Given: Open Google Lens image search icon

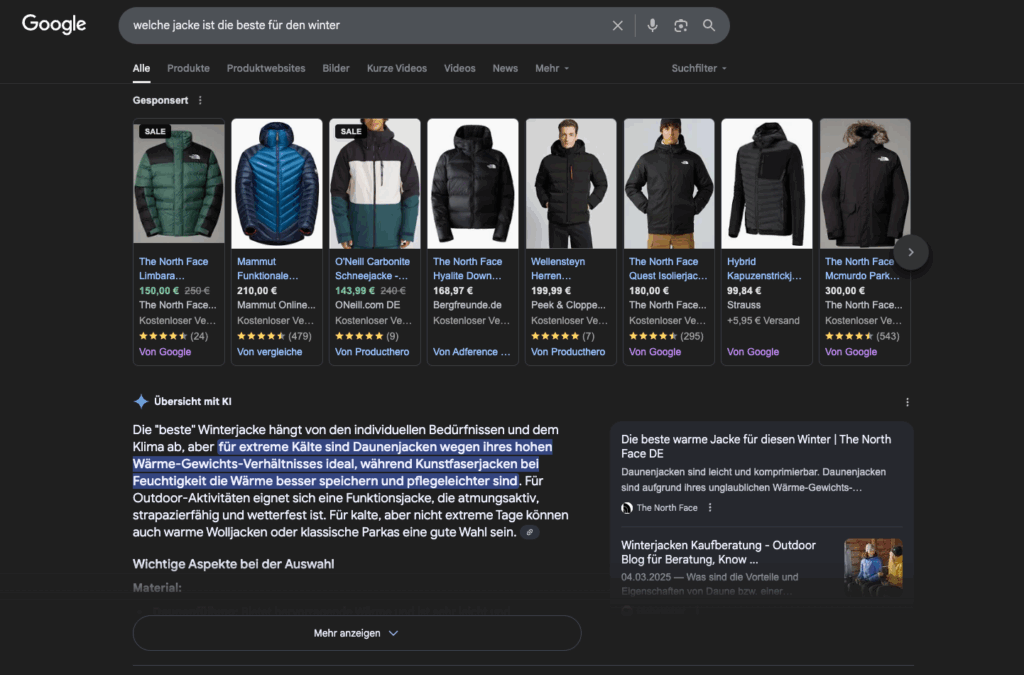Looking at the screenshot, I should pos(680,25).
